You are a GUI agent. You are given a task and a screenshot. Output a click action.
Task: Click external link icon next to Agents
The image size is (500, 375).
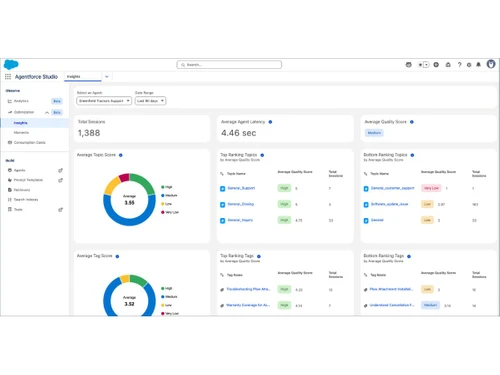pyautogui.click(x=60, y=170)
